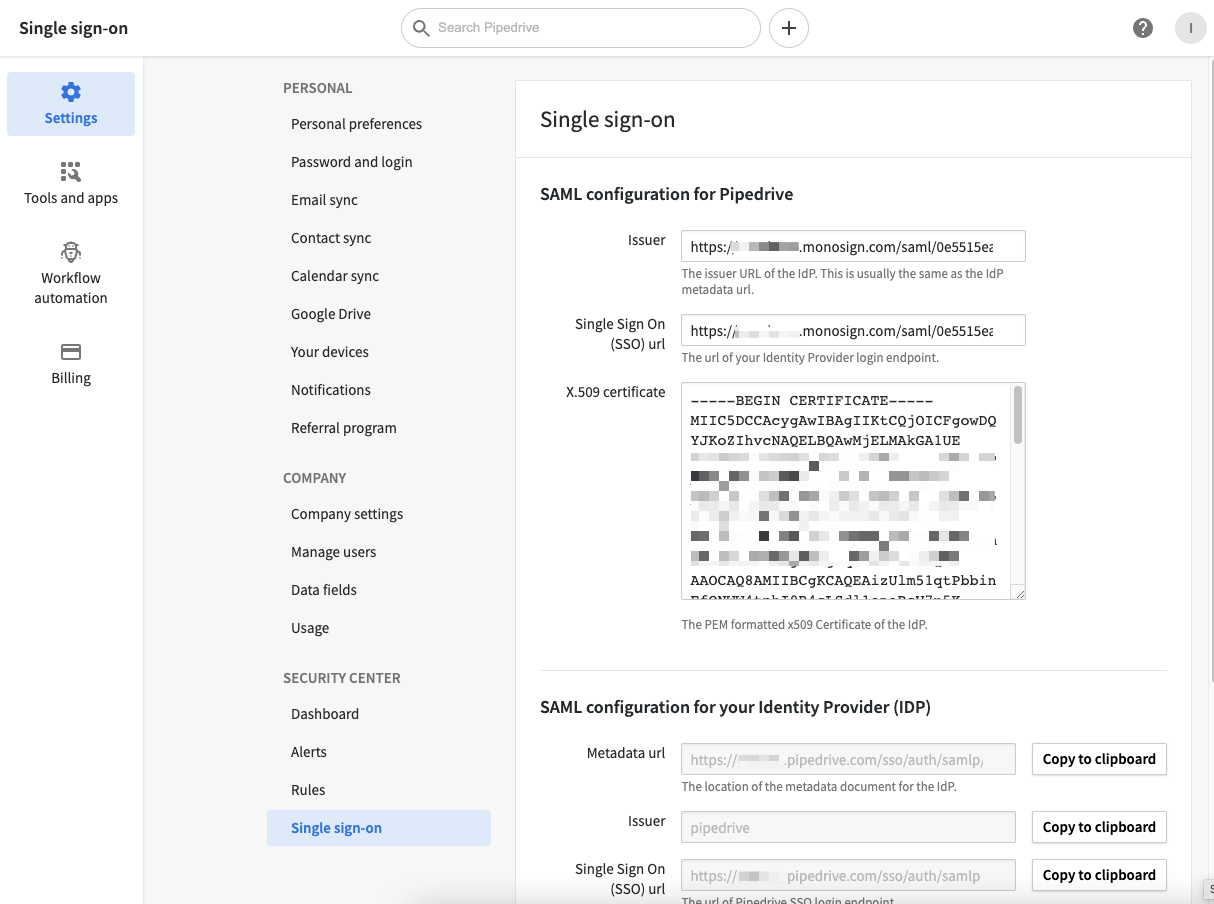Open Tools and apps icon
Image resolution: width=1214 pixels, height=904 pixels.
pyautogui.click(x=71, y=172)
